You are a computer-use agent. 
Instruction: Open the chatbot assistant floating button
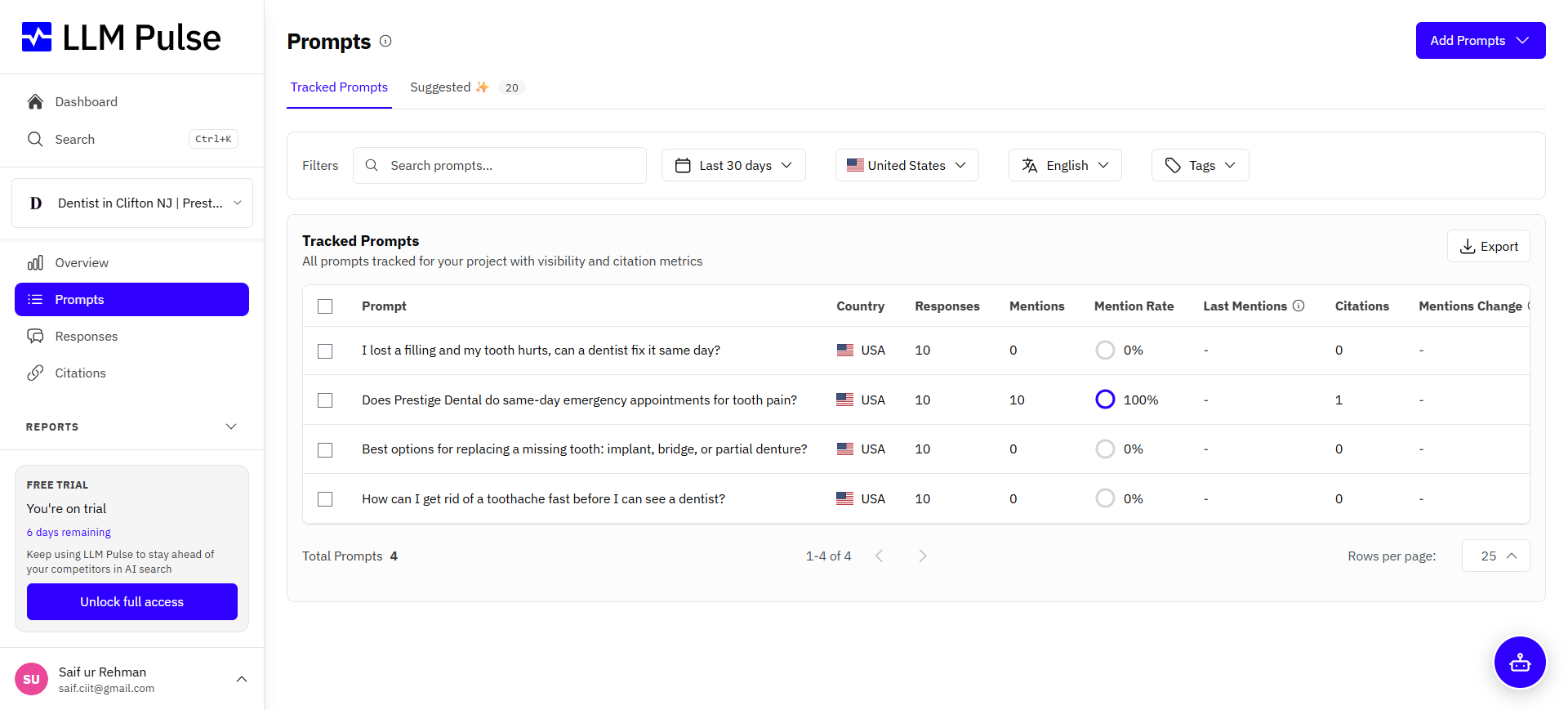pos(1520,662)
